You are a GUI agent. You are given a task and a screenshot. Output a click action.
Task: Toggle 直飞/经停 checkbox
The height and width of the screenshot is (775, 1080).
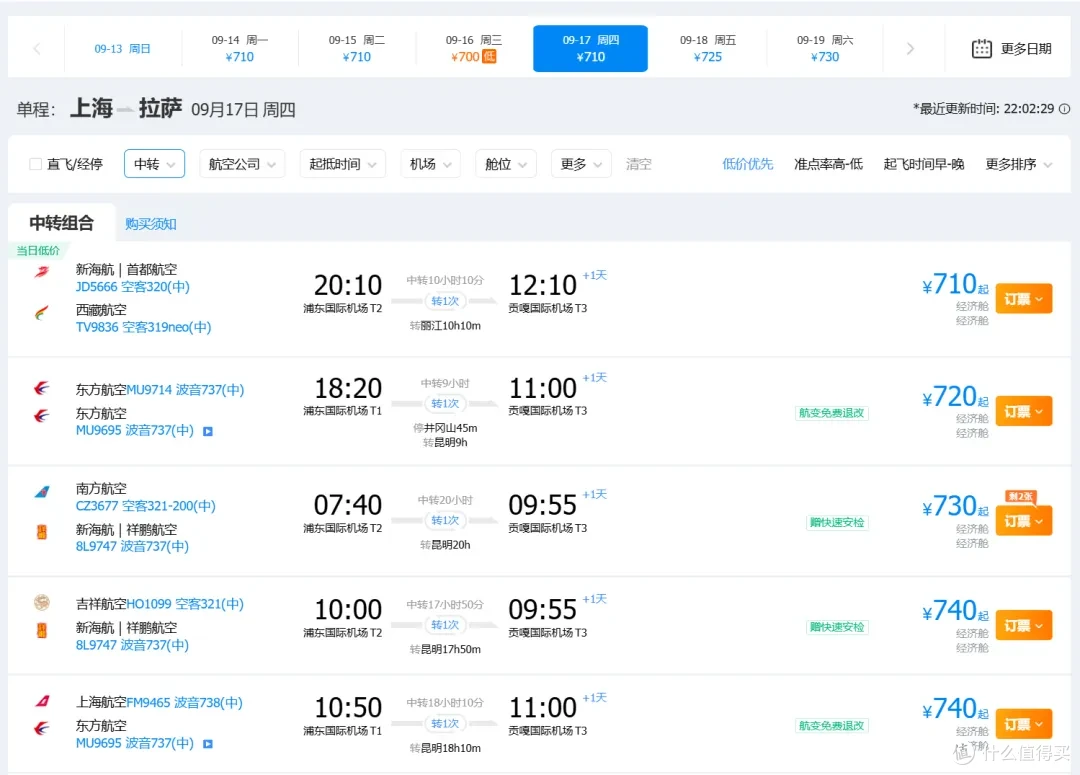[35, 164]
